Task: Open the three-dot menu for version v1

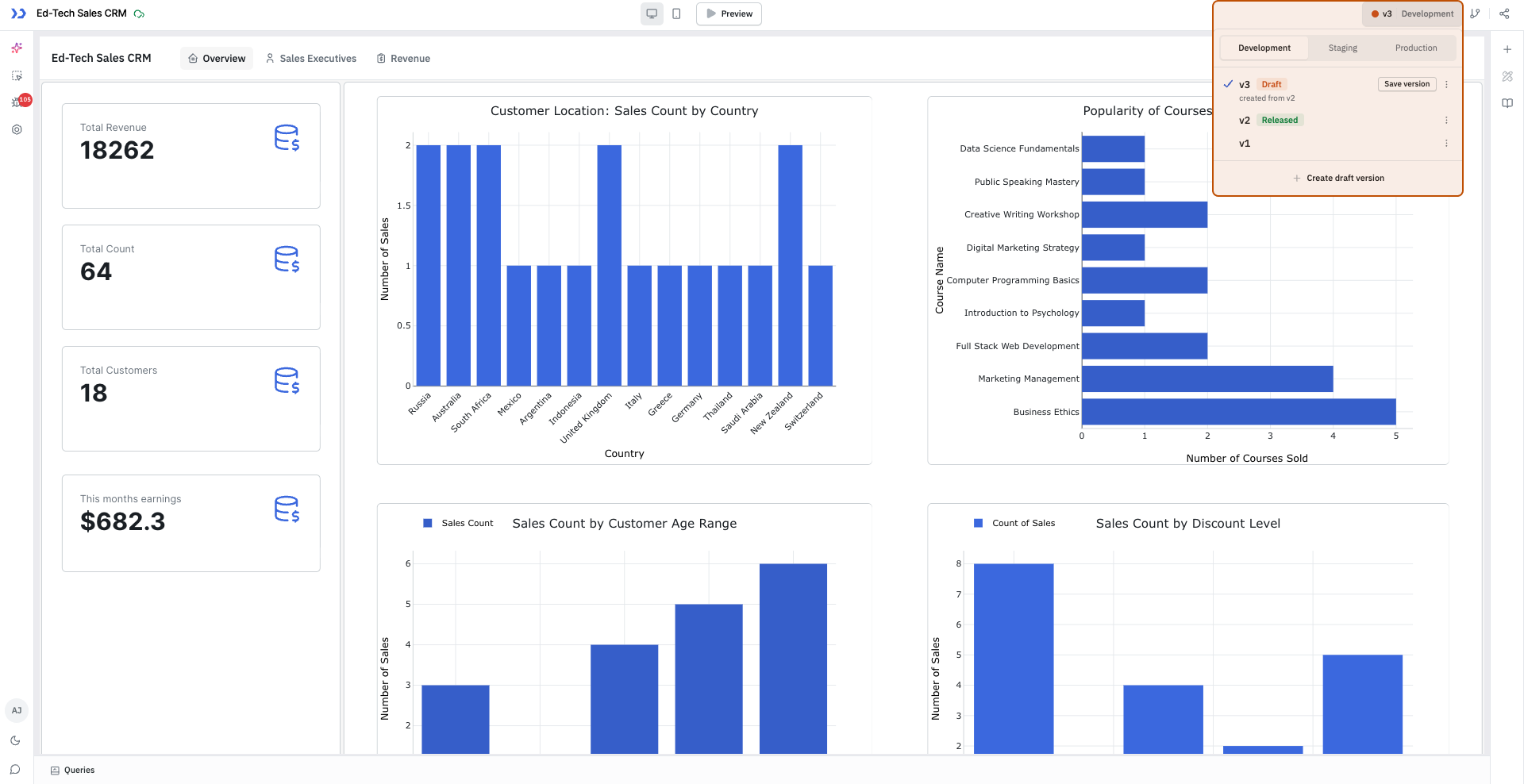Action: [1446, 144]
